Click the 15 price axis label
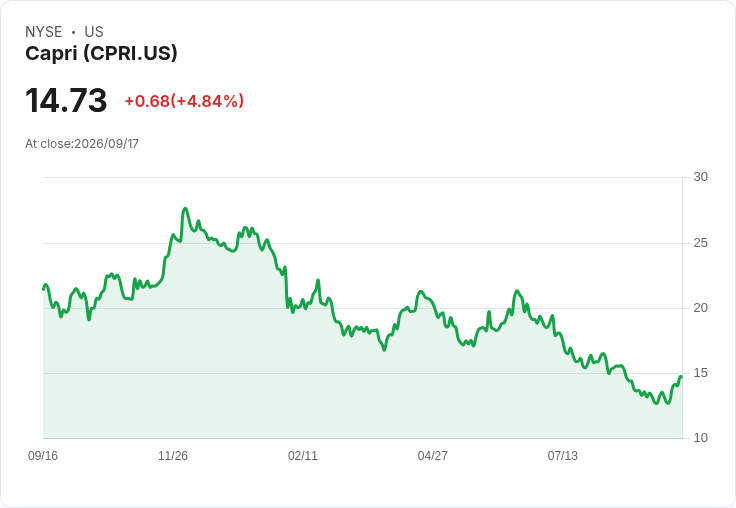Screen dimensions: 736x508 [x=700, y=373]
